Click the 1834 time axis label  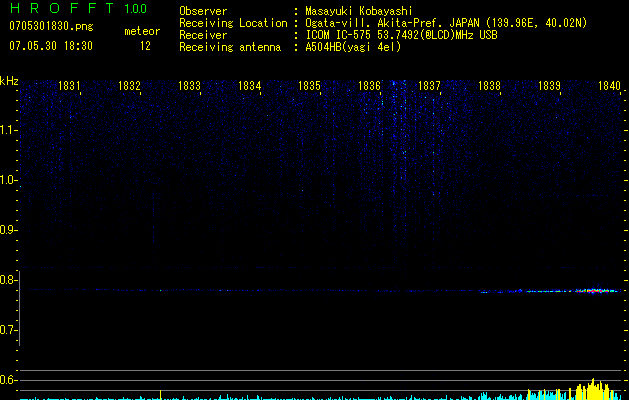[250, 85]
